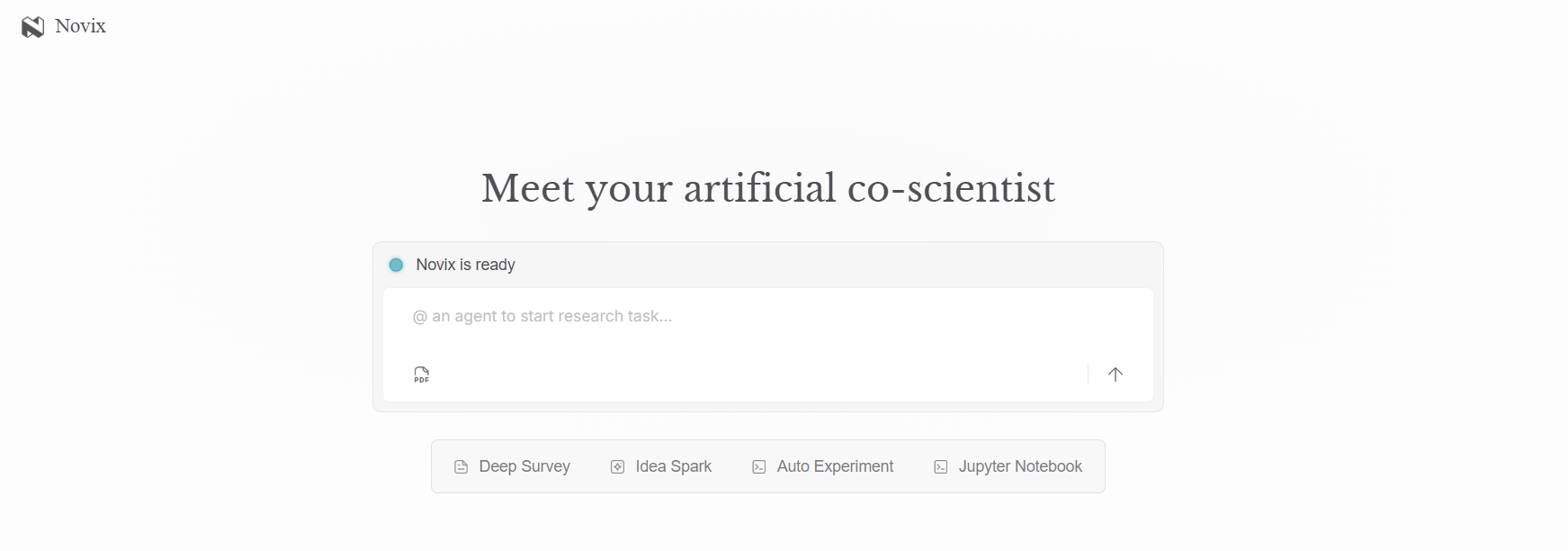The width and height of the screenshot is (1568, 551).
Task: Click the "@" symbol in the placeholder
Action: click(419, 317)
